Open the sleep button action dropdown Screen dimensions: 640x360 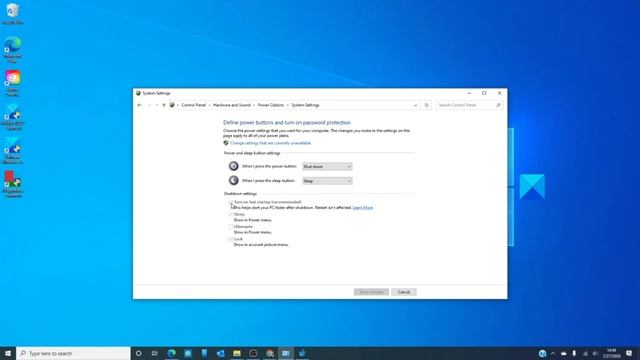click(327, 181)
